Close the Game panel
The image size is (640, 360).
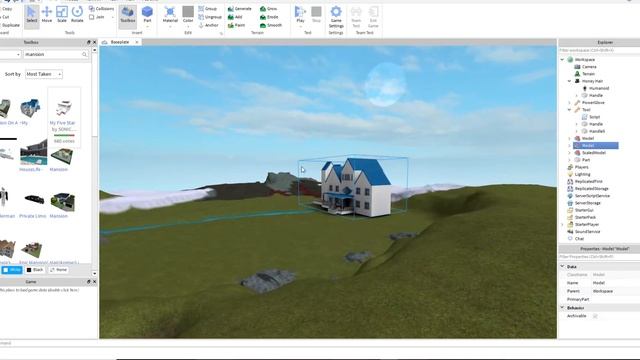(x=95, y=282)
